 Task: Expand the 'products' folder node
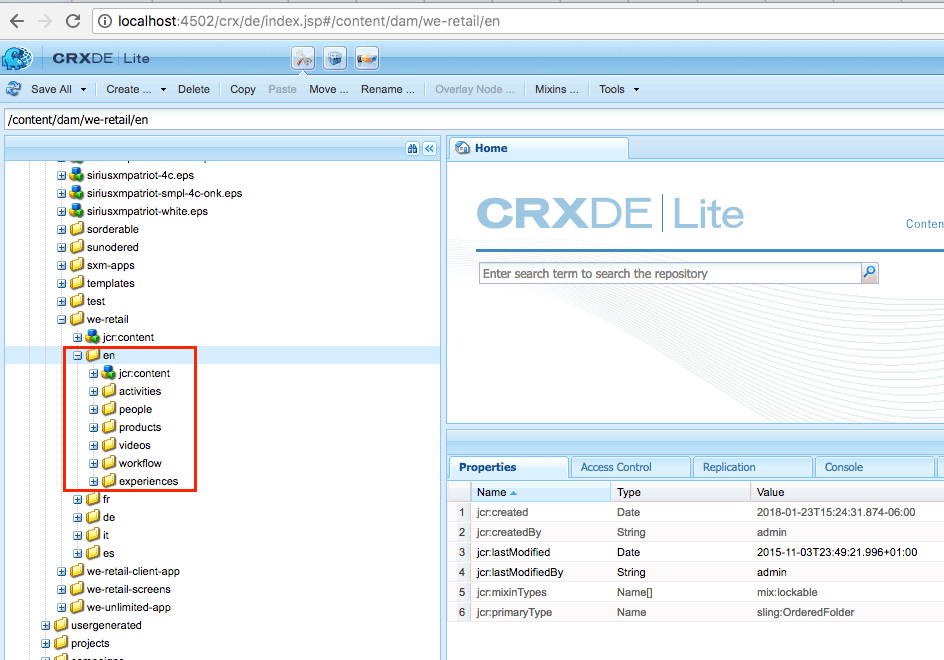[92, 427]
